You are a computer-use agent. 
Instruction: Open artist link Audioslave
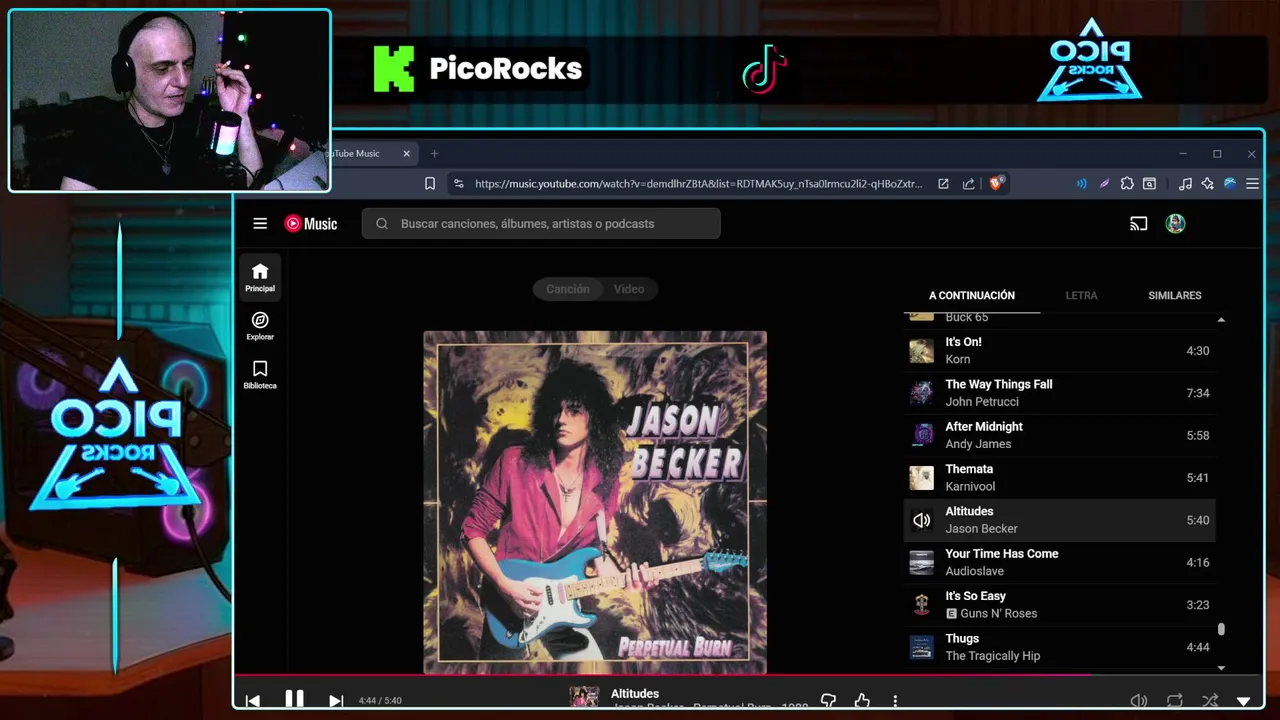point(975,571)
